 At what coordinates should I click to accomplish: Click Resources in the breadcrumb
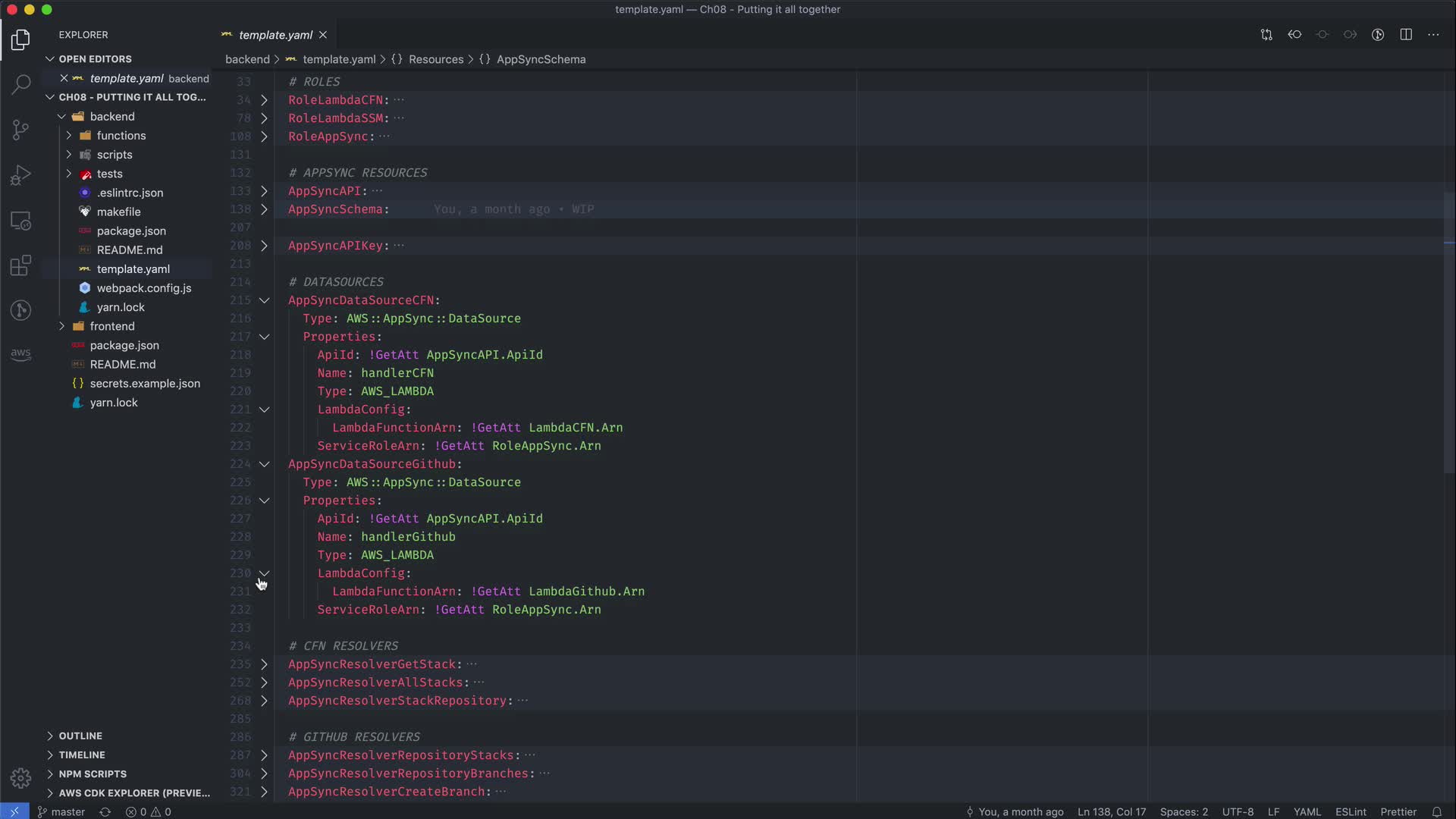click(435, 59)
